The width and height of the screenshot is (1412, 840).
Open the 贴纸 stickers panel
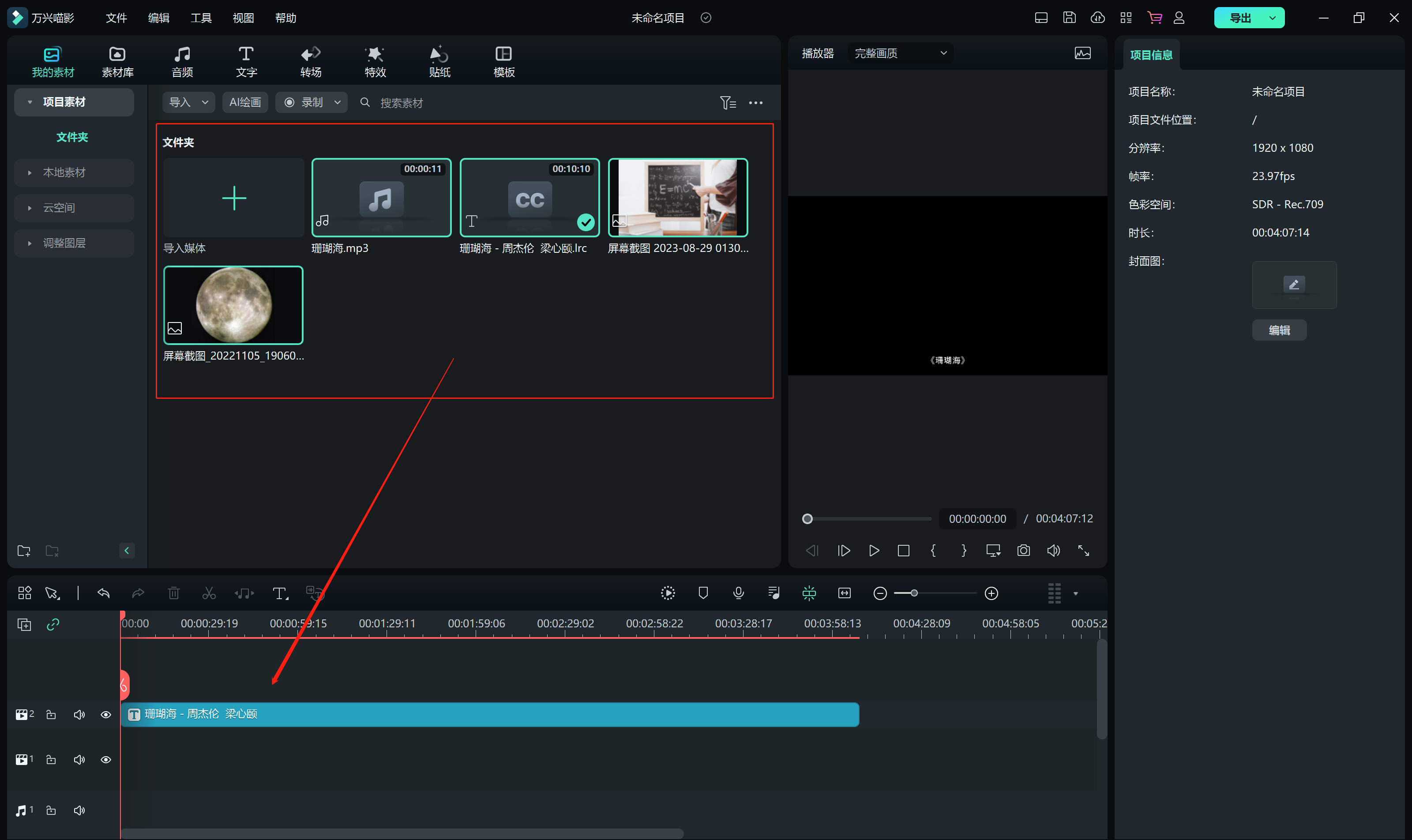(x=439, y=61)
